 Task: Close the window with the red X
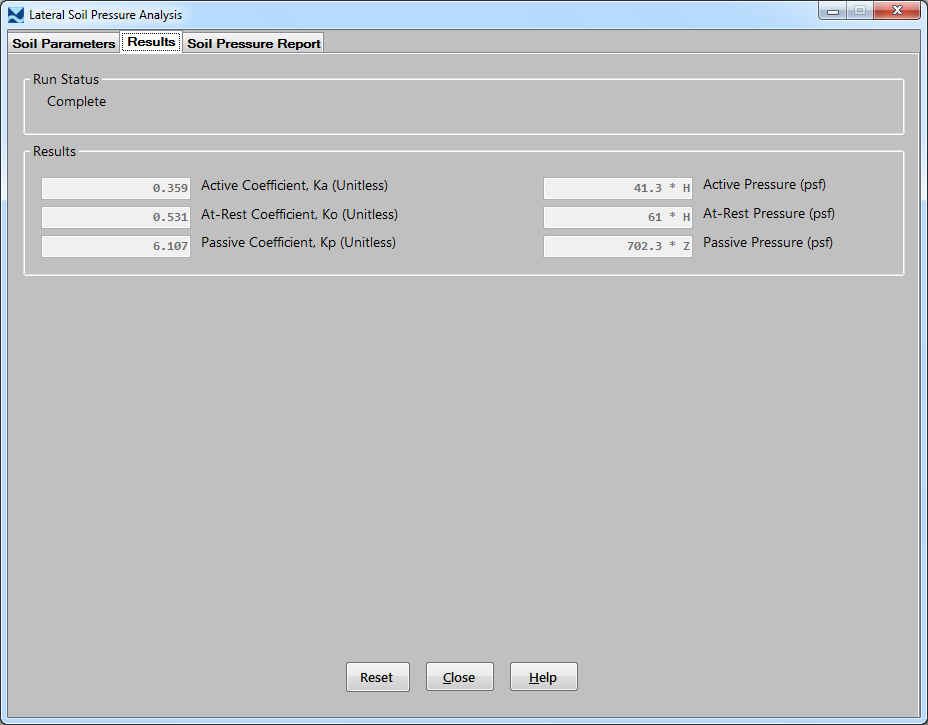click(896, 11)
